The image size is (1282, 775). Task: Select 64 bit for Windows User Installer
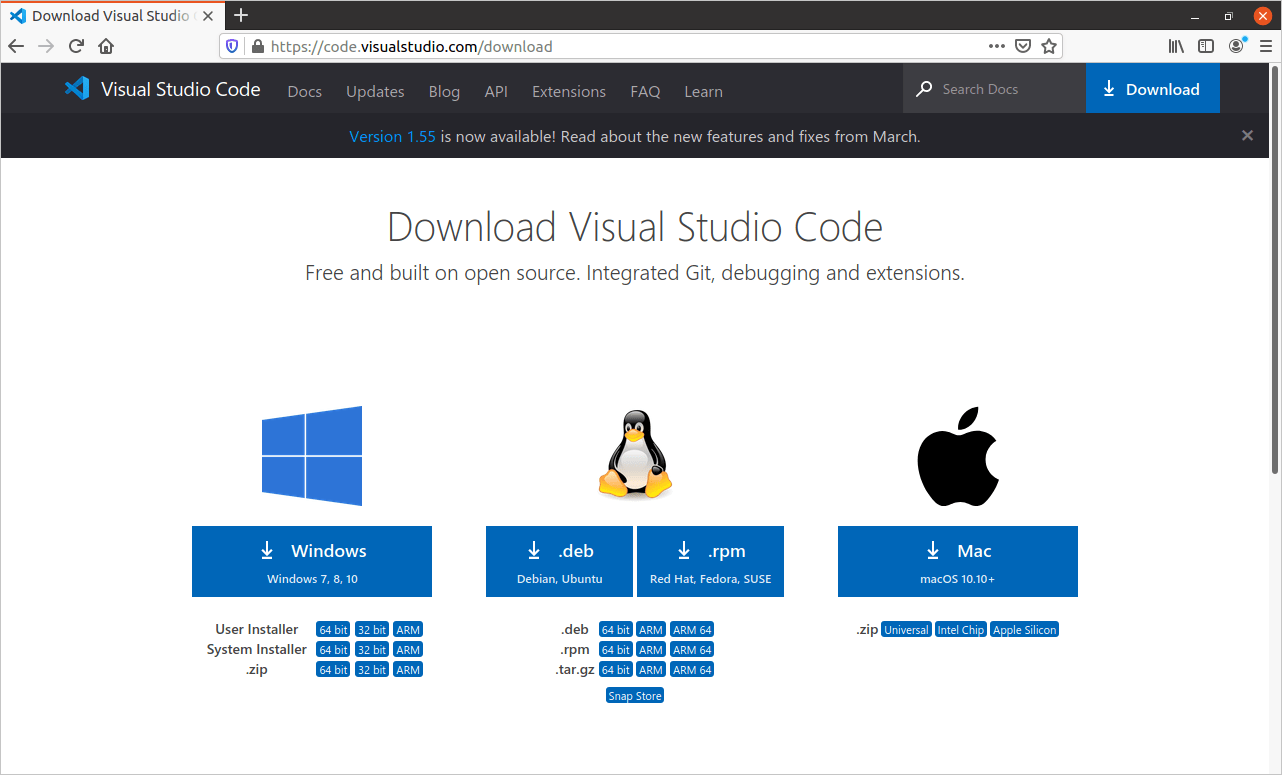[x=332, y=629]
